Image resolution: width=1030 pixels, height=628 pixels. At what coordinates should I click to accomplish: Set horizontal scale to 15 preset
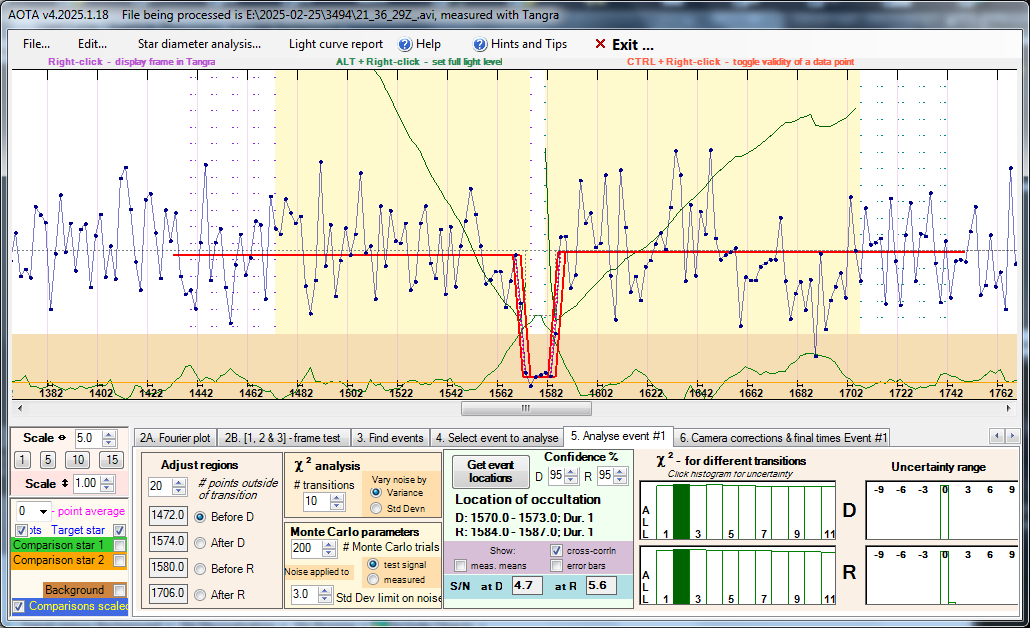[x=112, y=460]
